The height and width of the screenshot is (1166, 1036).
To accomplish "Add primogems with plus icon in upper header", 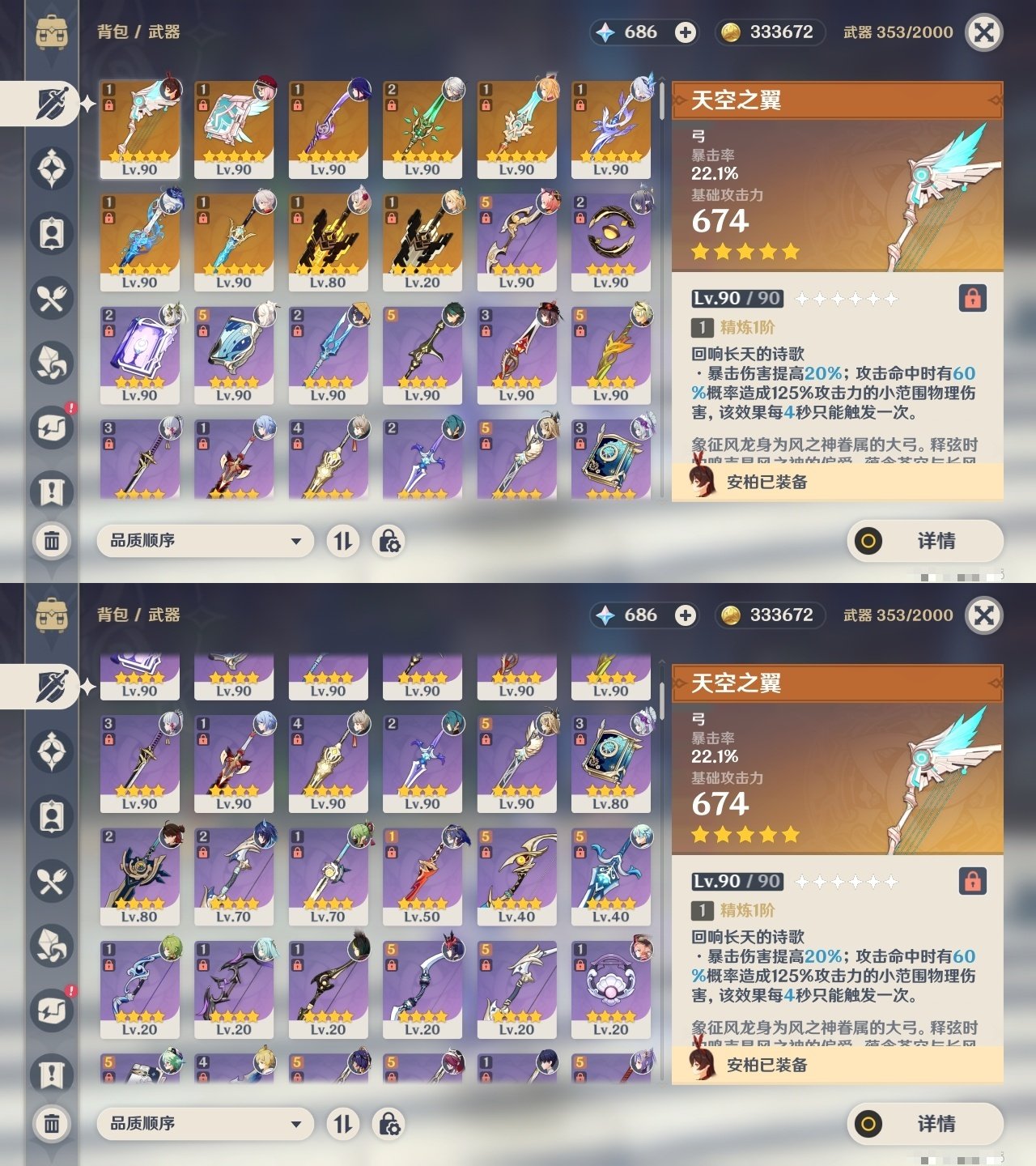I will [x=686, y=32].
